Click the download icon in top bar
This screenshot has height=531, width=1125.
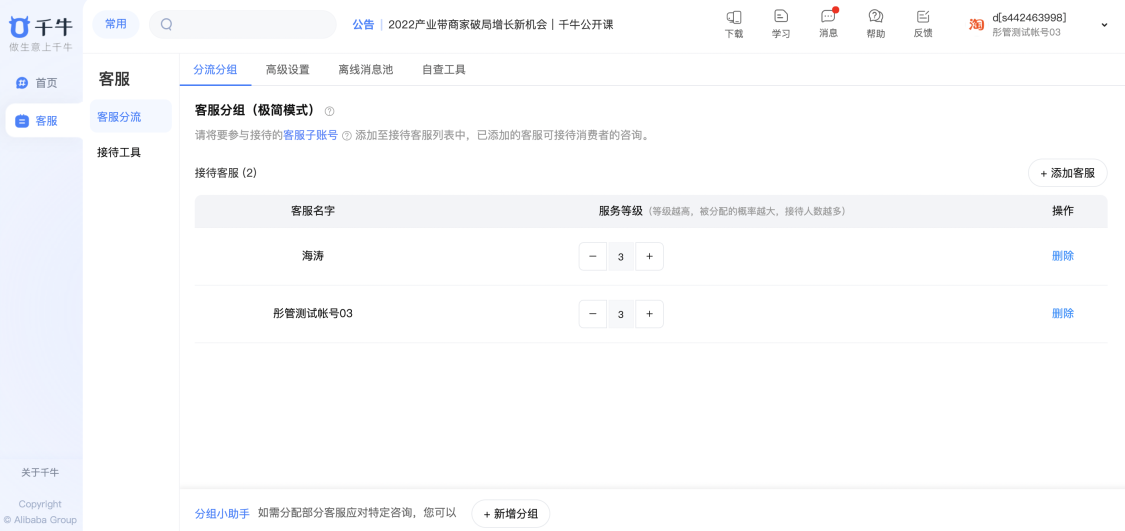(733, 18)
